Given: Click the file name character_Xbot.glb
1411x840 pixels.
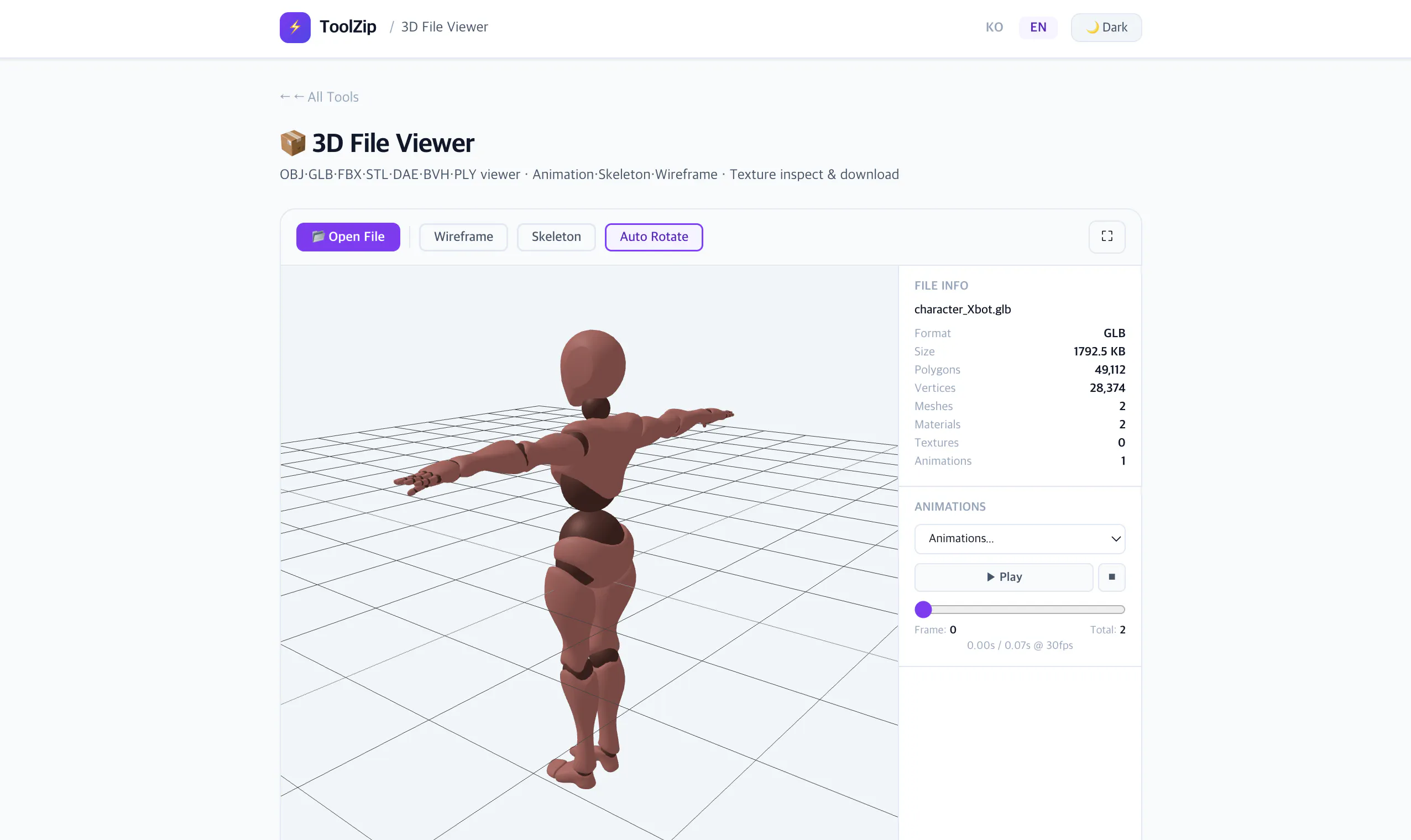Looking at the screenshot, I should click(963, 309).
